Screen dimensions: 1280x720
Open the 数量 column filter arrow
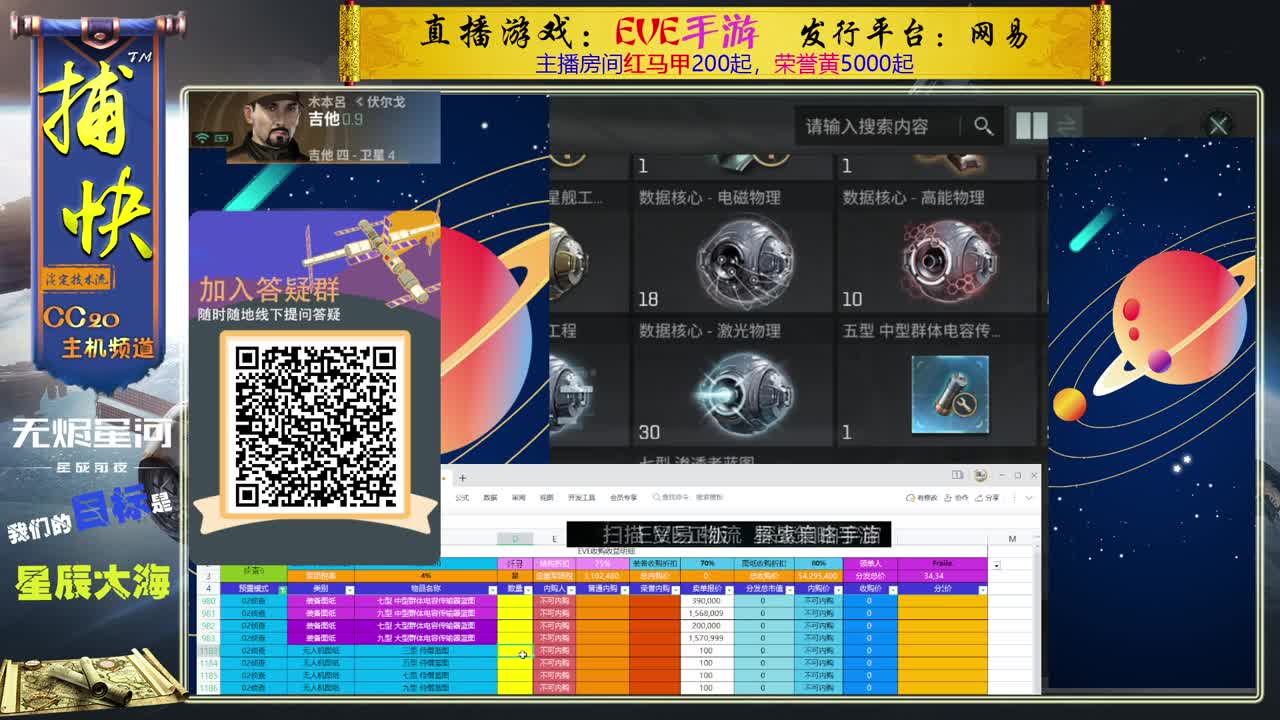pyautogui.click(x=527, y=588)
